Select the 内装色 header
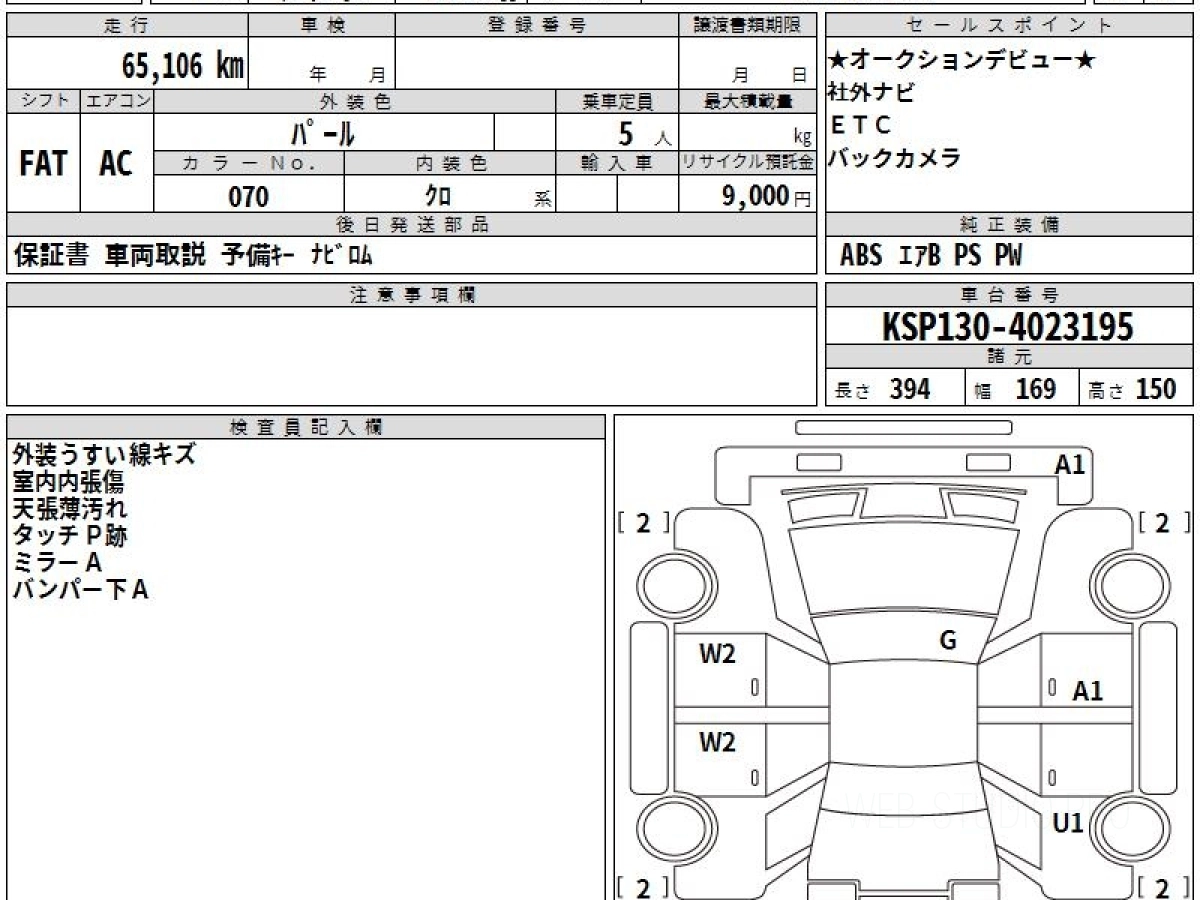The width and height of the screenshot is (1200, 900). 450,163
